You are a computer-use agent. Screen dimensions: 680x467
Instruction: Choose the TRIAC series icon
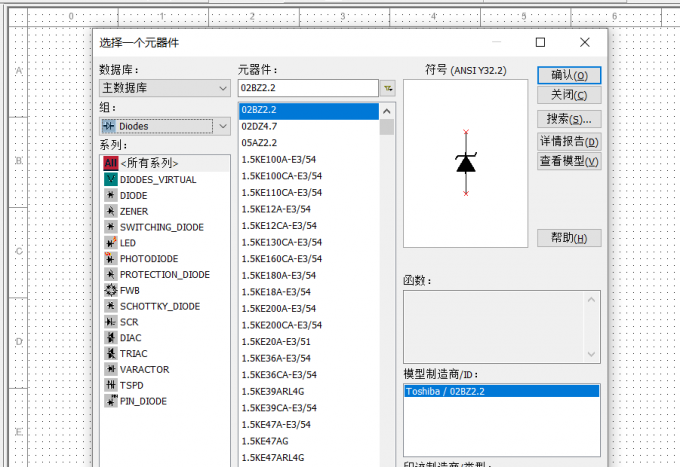111,353
